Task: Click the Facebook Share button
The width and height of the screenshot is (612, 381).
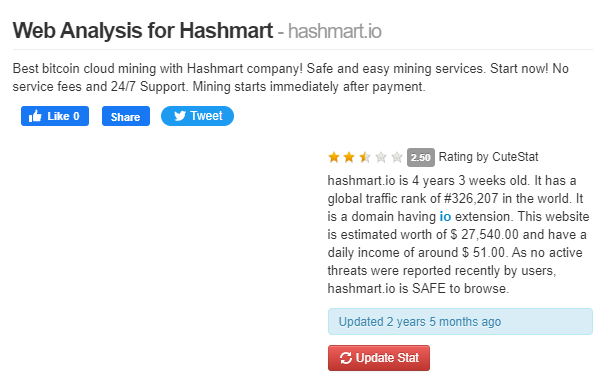Action: point(126,116)
